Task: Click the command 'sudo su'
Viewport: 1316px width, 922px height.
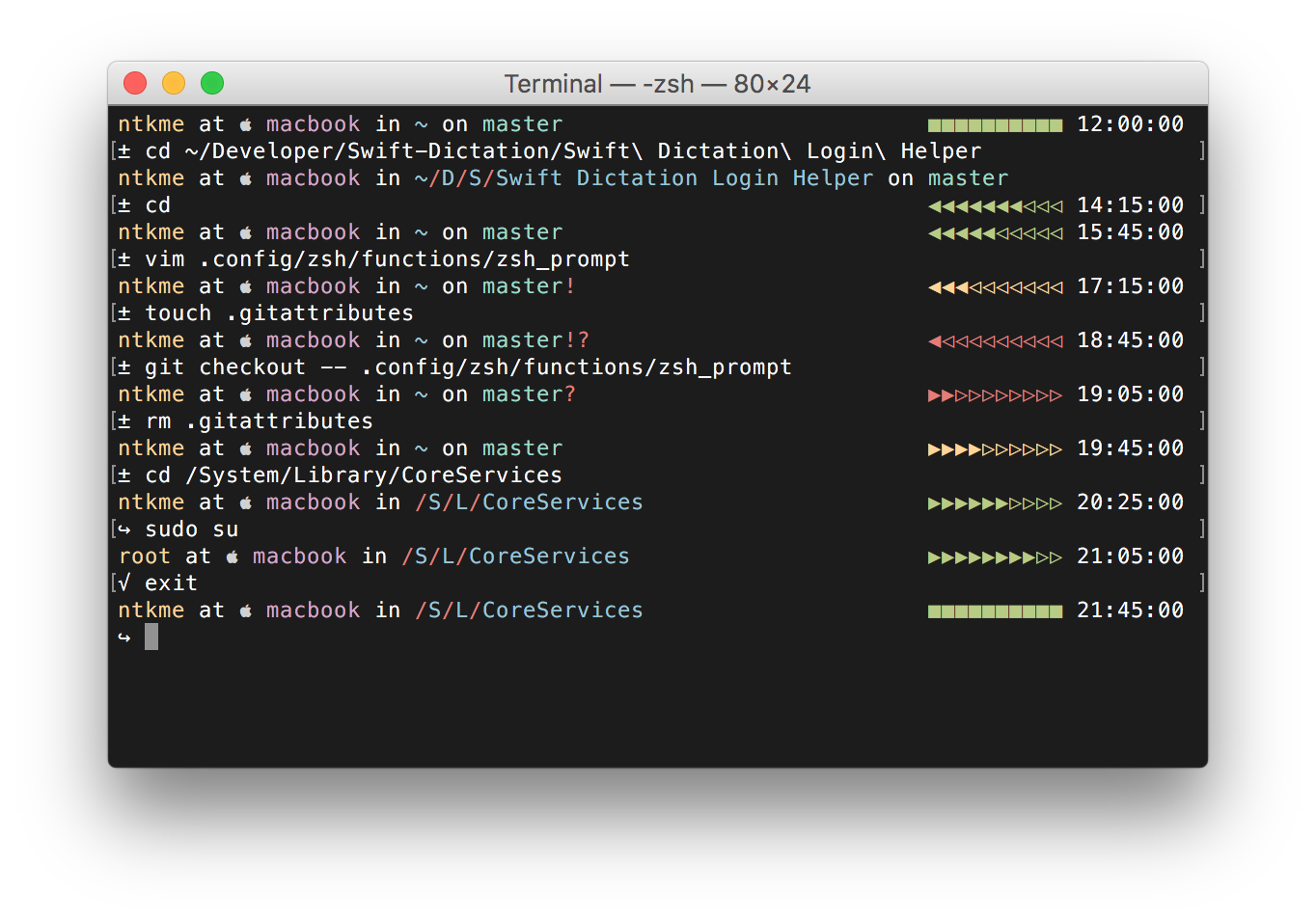Action: (191, 529)
